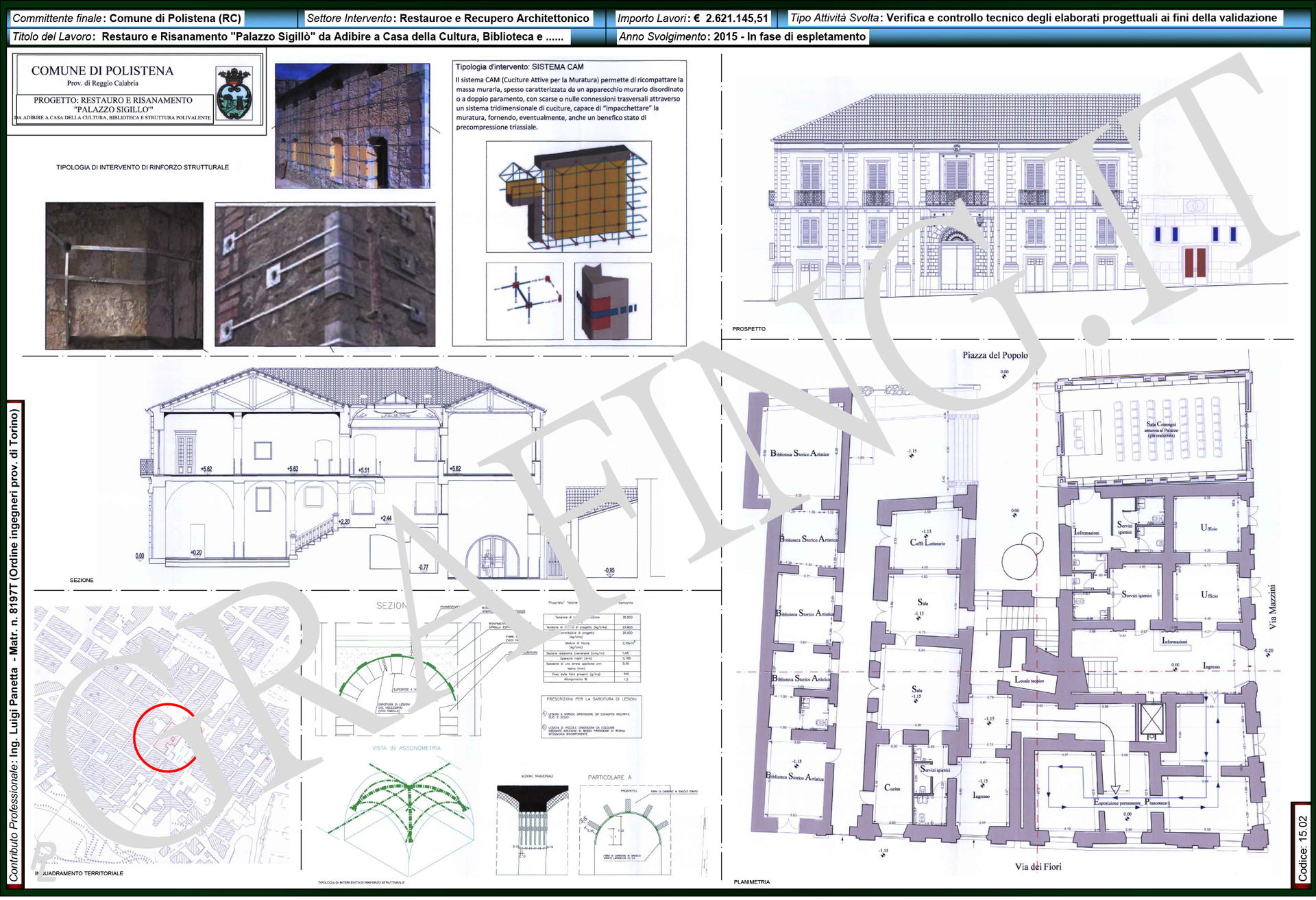This screenshot has height=900, width=1316.
Task: Click the 3D cross-tie node diagram
Action: (x=525, y=302)
